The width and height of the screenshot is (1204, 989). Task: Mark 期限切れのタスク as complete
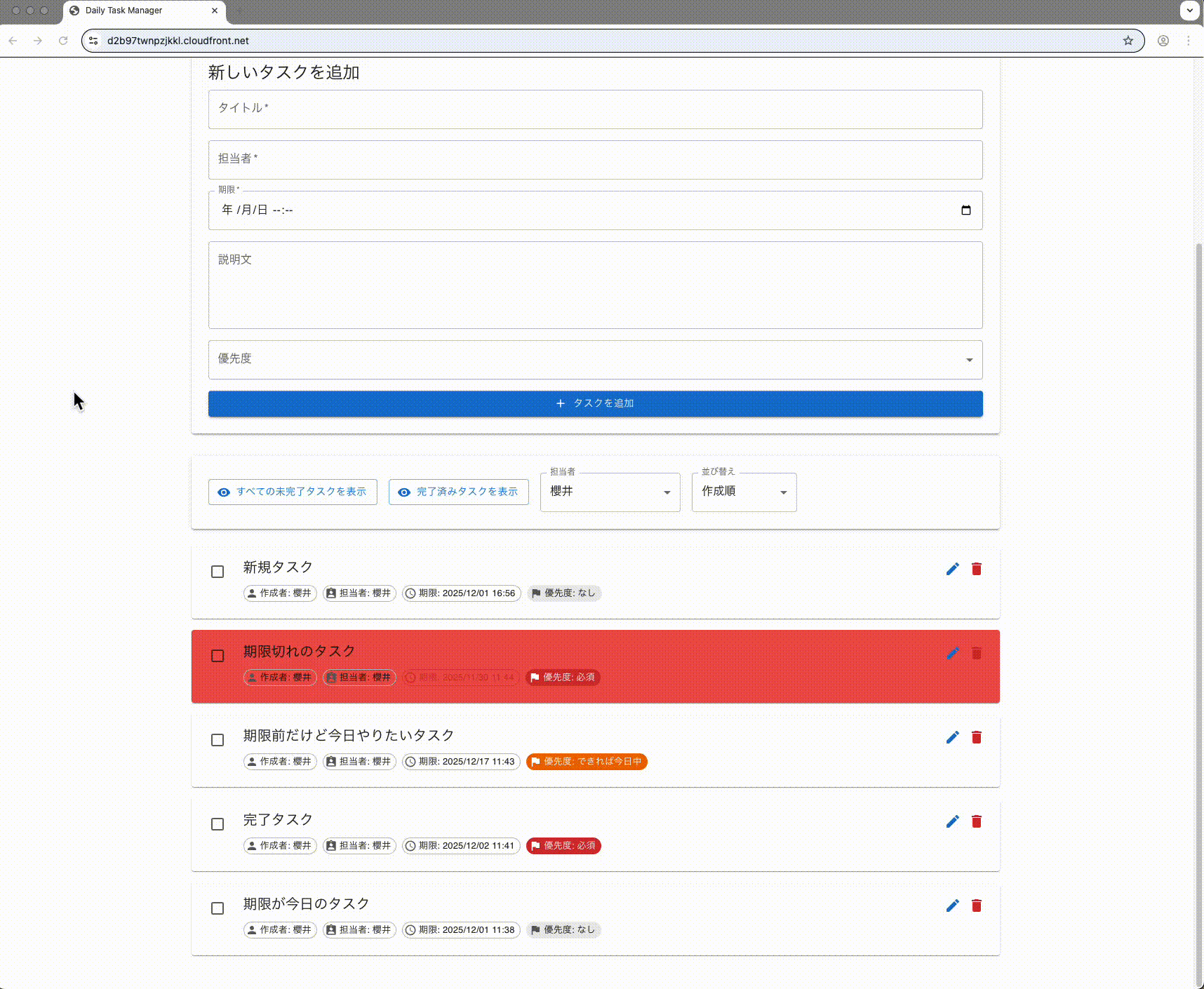[218, 656]
